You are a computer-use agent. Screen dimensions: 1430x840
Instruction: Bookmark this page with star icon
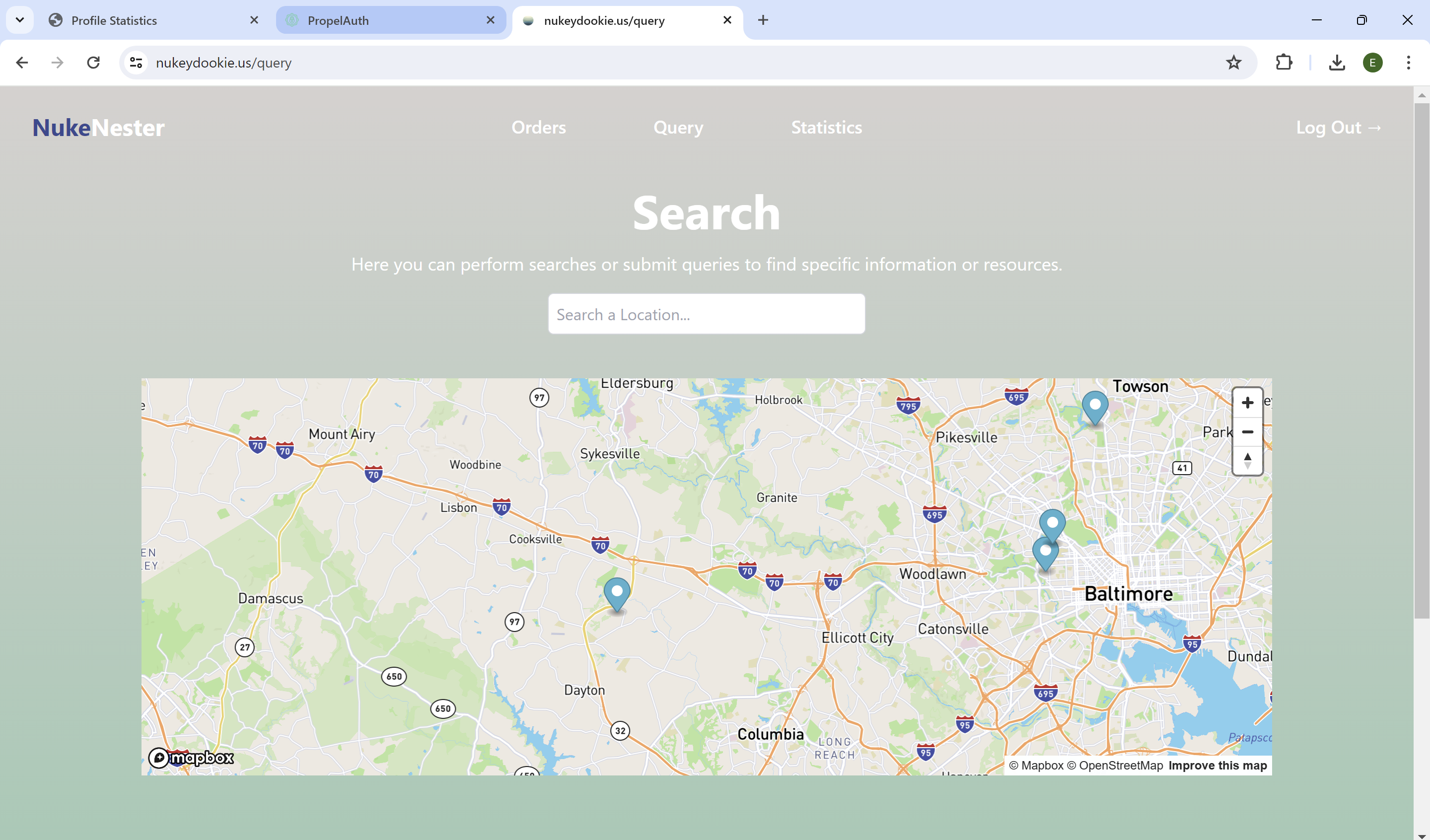click(1233, 63)
